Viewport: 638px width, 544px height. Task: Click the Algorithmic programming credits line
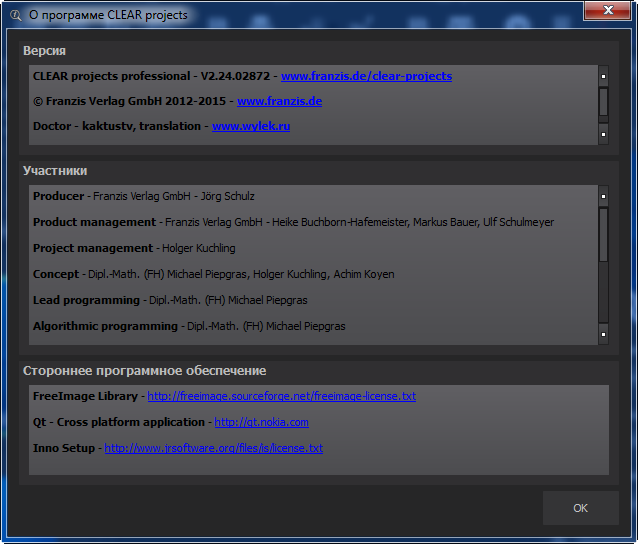pos(189,326)
